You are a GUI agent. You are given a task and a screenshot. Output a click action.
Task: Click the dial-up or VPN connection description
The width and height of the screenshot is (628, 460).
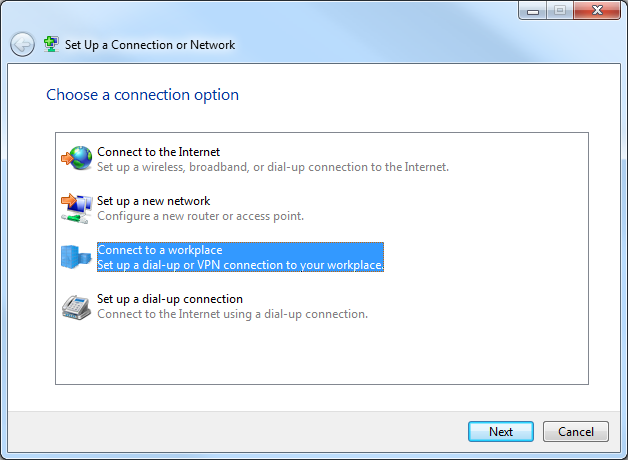coord(240,265)
